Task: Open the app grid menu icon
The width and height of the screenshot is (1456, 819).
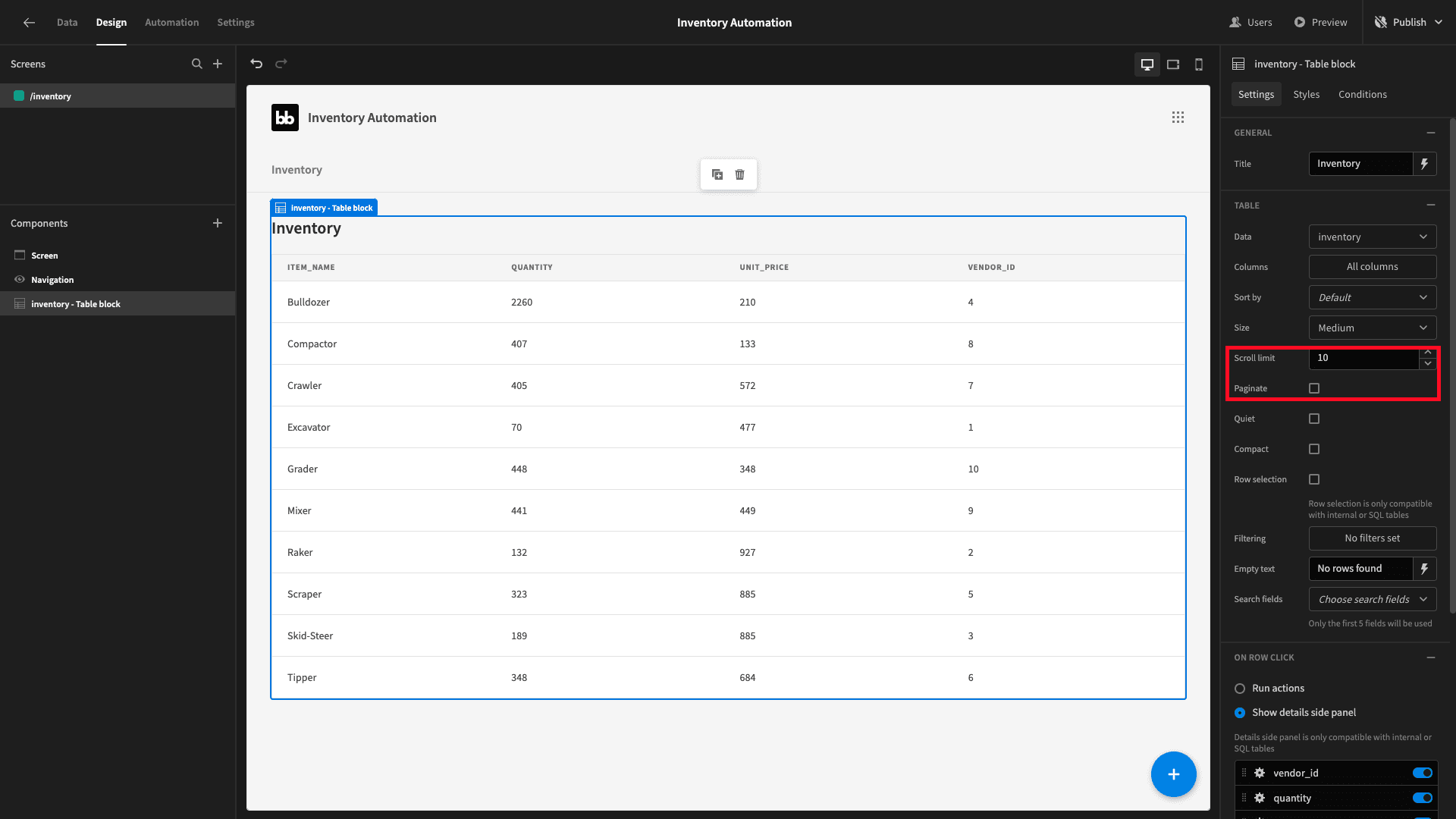Action: 1178,118
